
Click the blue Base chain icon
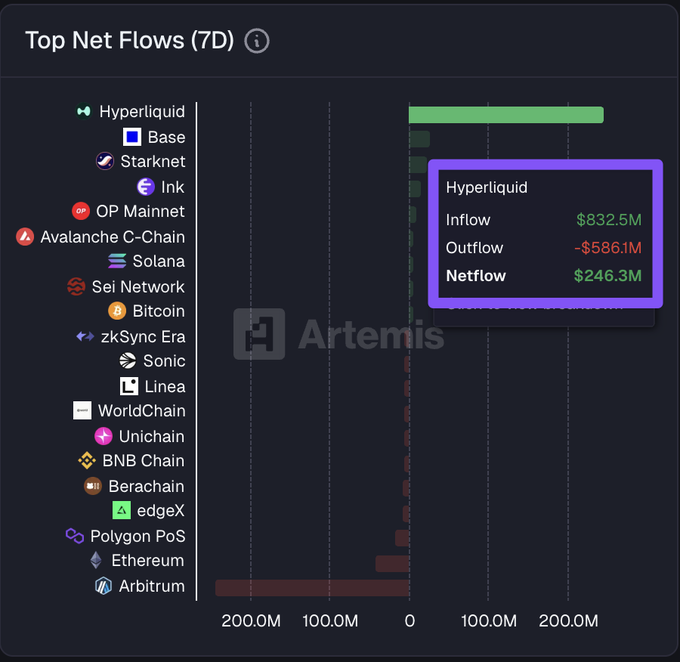[131, 137]
